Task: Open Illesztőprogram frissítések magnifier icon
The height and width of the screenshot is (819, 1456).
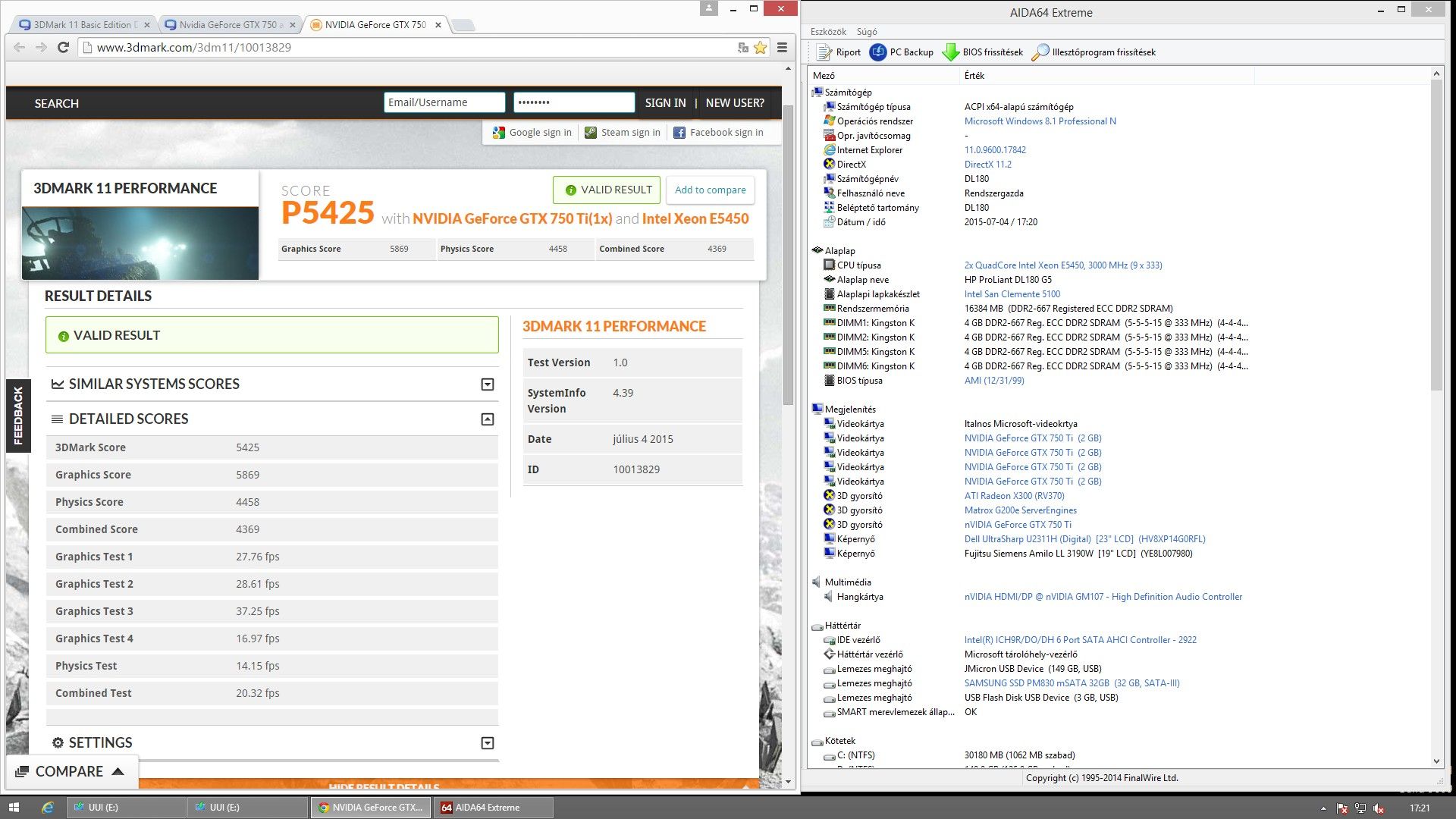Action: click(x=1040, y=52)
